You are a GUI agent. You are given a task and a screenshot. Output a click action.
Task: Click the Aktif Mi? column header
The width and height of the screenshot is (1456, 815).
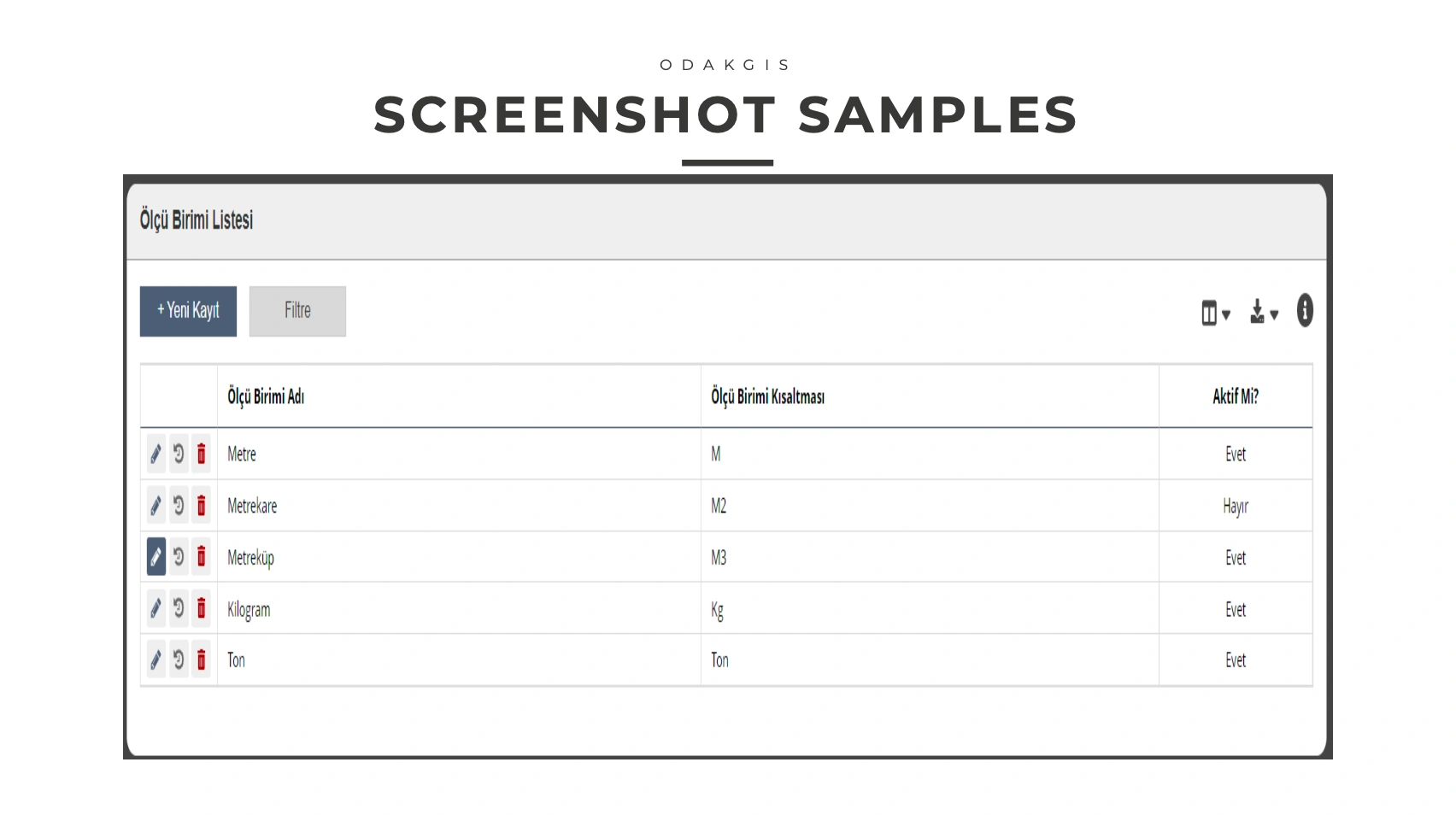[x=1235, y=396]
